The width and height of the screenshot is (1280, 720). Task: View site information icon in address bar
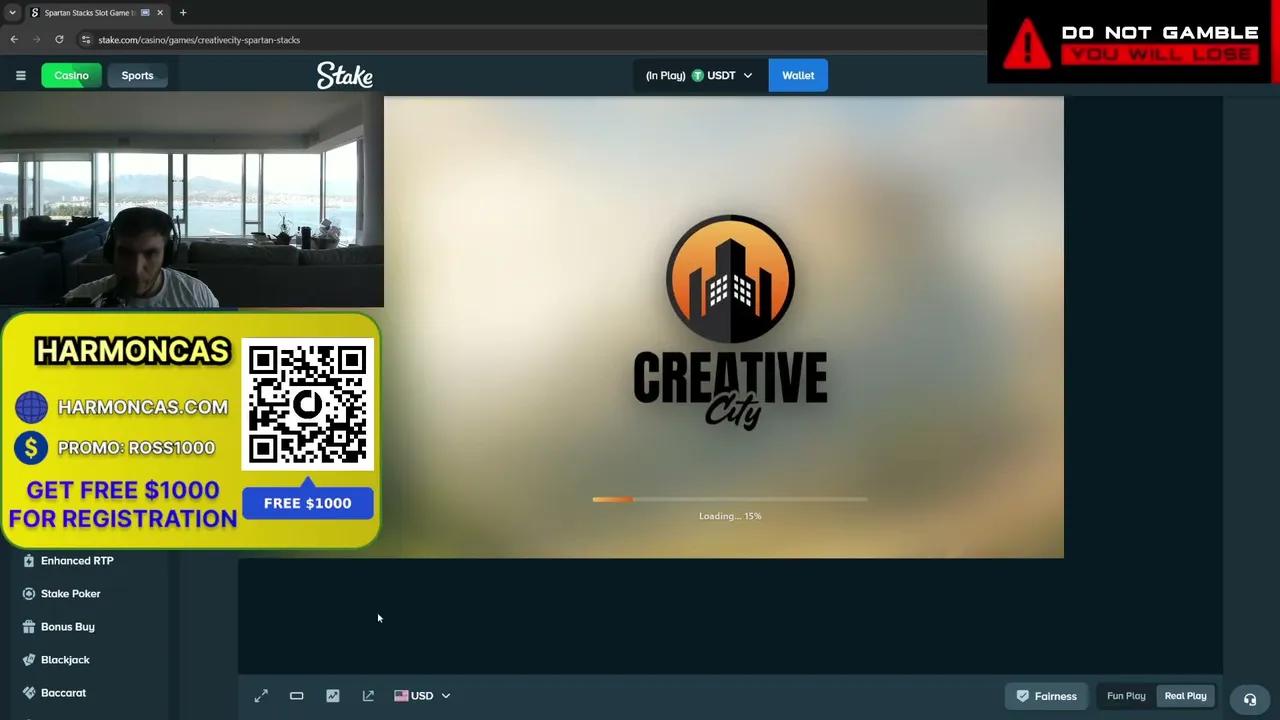pos(86,39)
